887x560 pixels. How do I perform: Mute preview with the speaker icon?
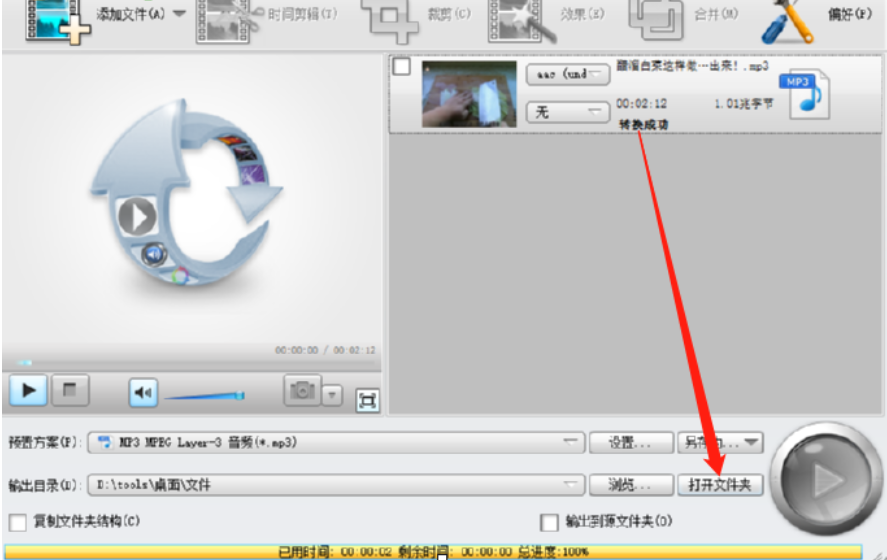coord(143,392)
